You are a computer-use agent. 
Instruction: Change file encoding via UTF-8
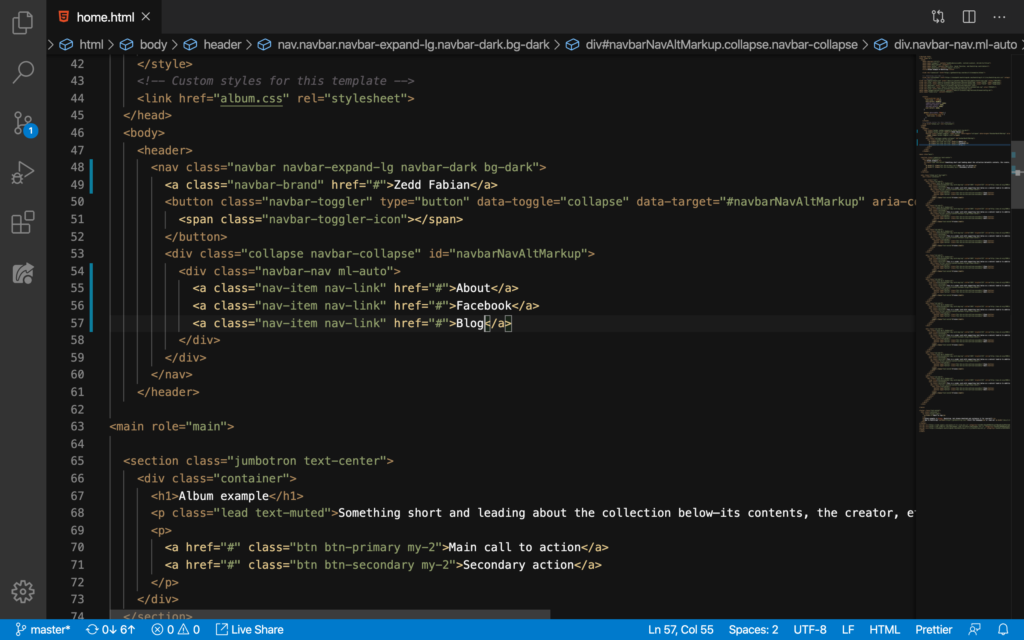[810, 630]
